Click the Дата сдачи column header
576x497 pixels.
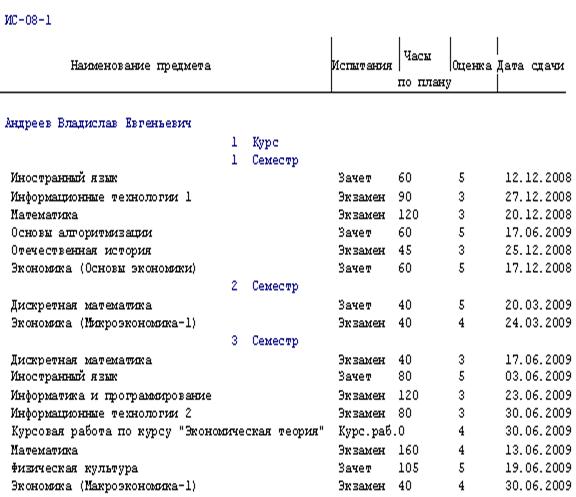click(530, 66)
